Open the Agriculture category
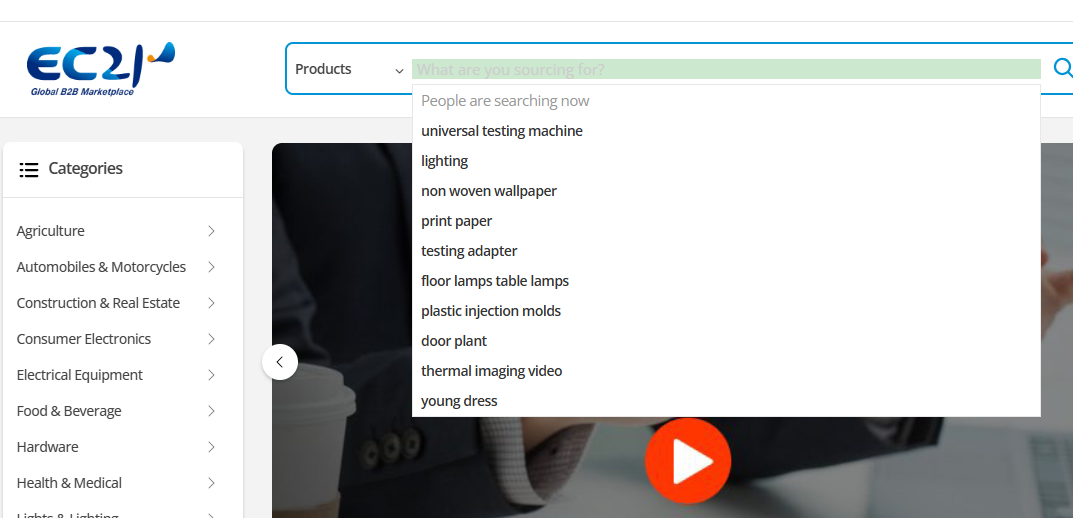This screenshot has height=518, width=1073. point(51,231)
